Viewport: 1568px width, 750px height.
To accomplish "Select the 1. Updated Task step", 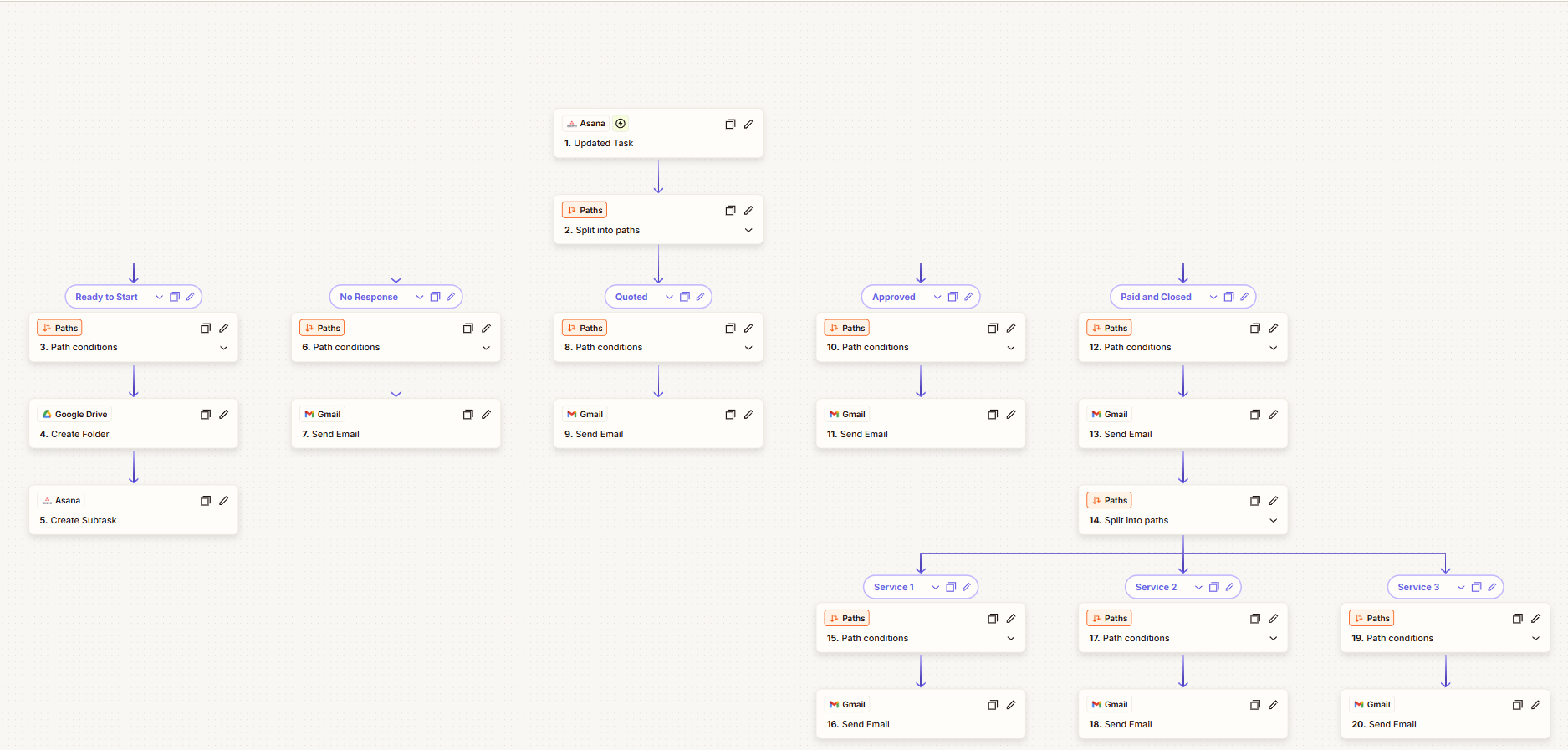I will point(658,133).
